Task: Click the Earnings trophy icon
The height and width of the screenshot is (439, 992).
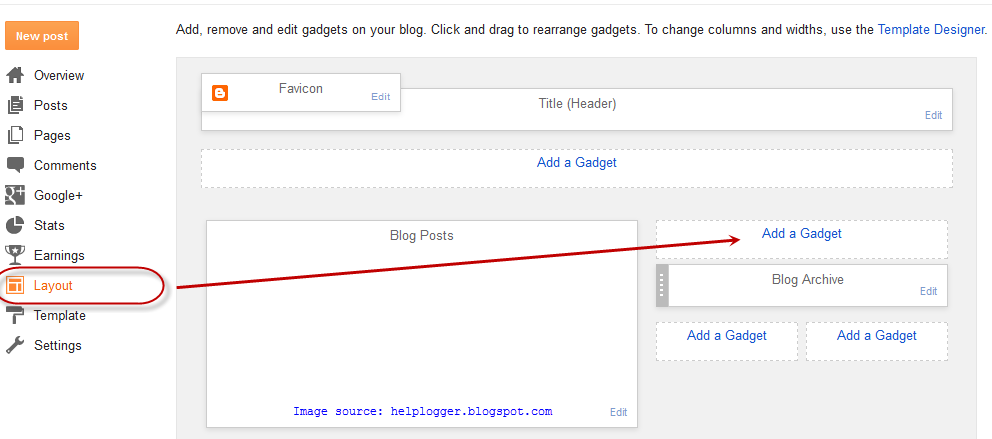Action: coord(15,255)
